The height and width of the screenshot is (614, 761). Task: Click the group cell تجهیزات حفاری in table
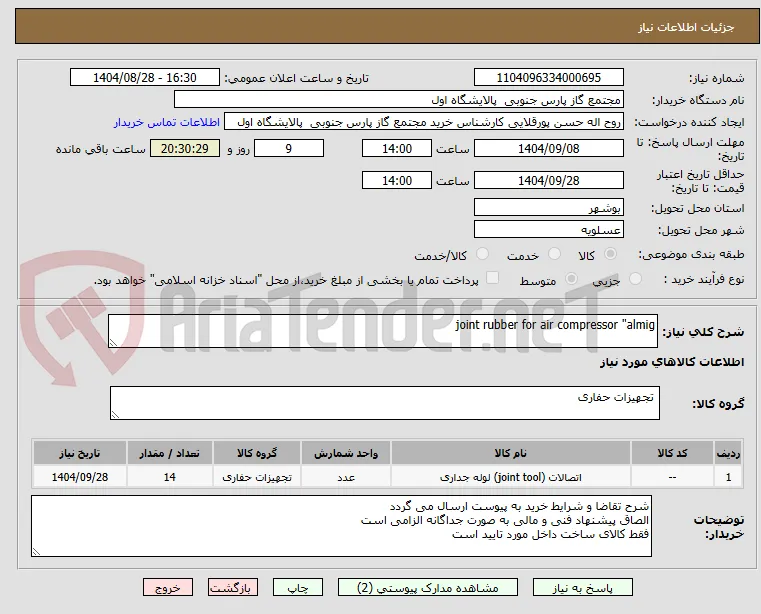tap(257, 477)
